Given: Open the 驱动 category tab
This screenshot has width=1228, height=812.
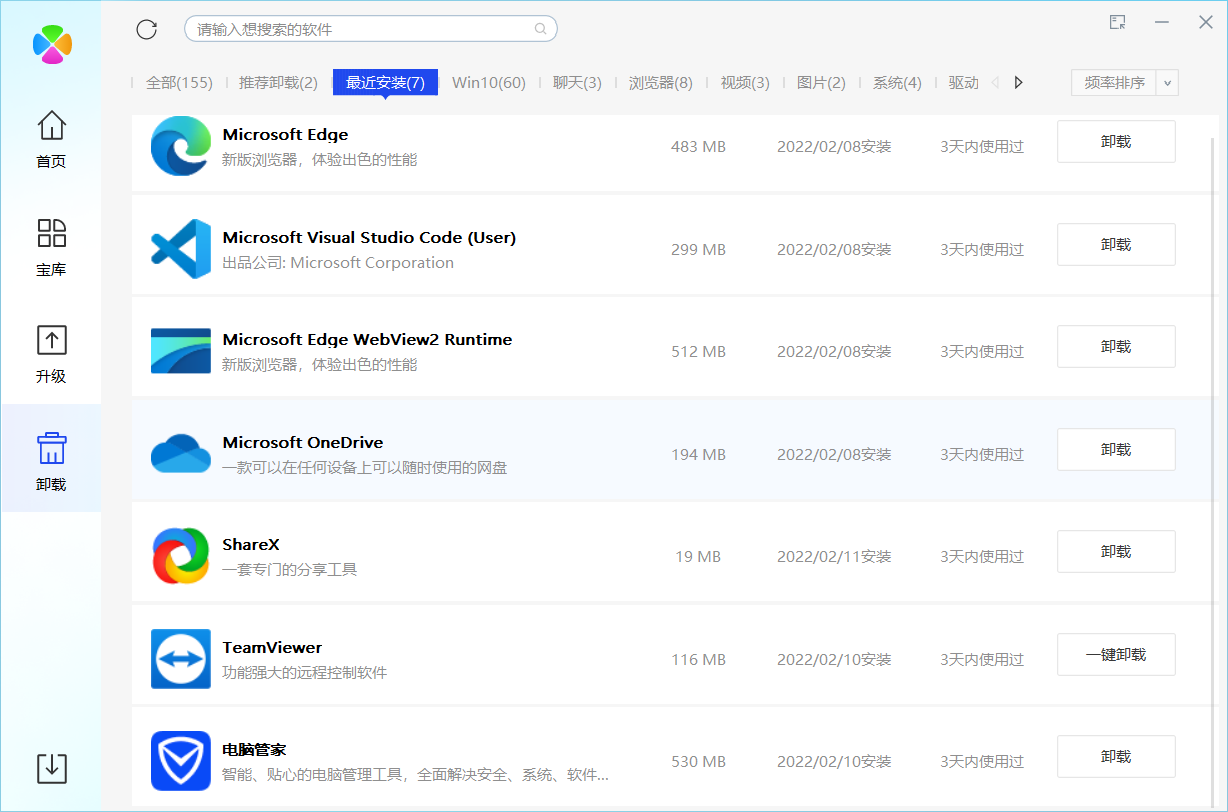Looking at the screenshot, I should [x=964, y=83].
